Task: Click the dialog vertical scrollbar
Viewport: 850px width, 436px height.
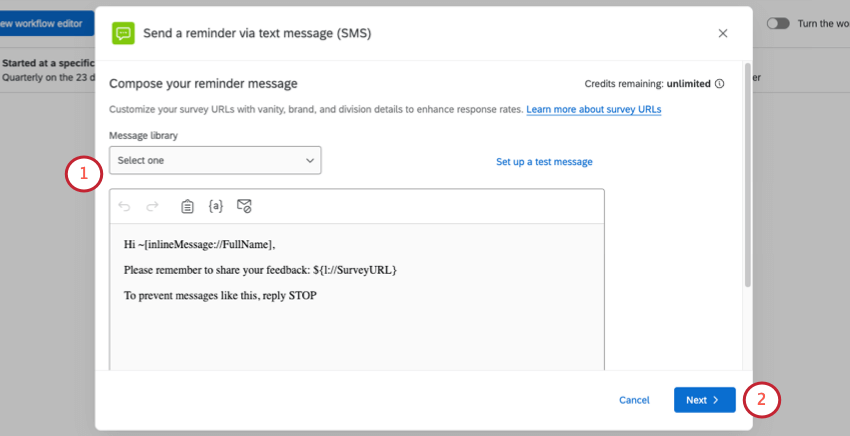Action: tap(748, 175)
